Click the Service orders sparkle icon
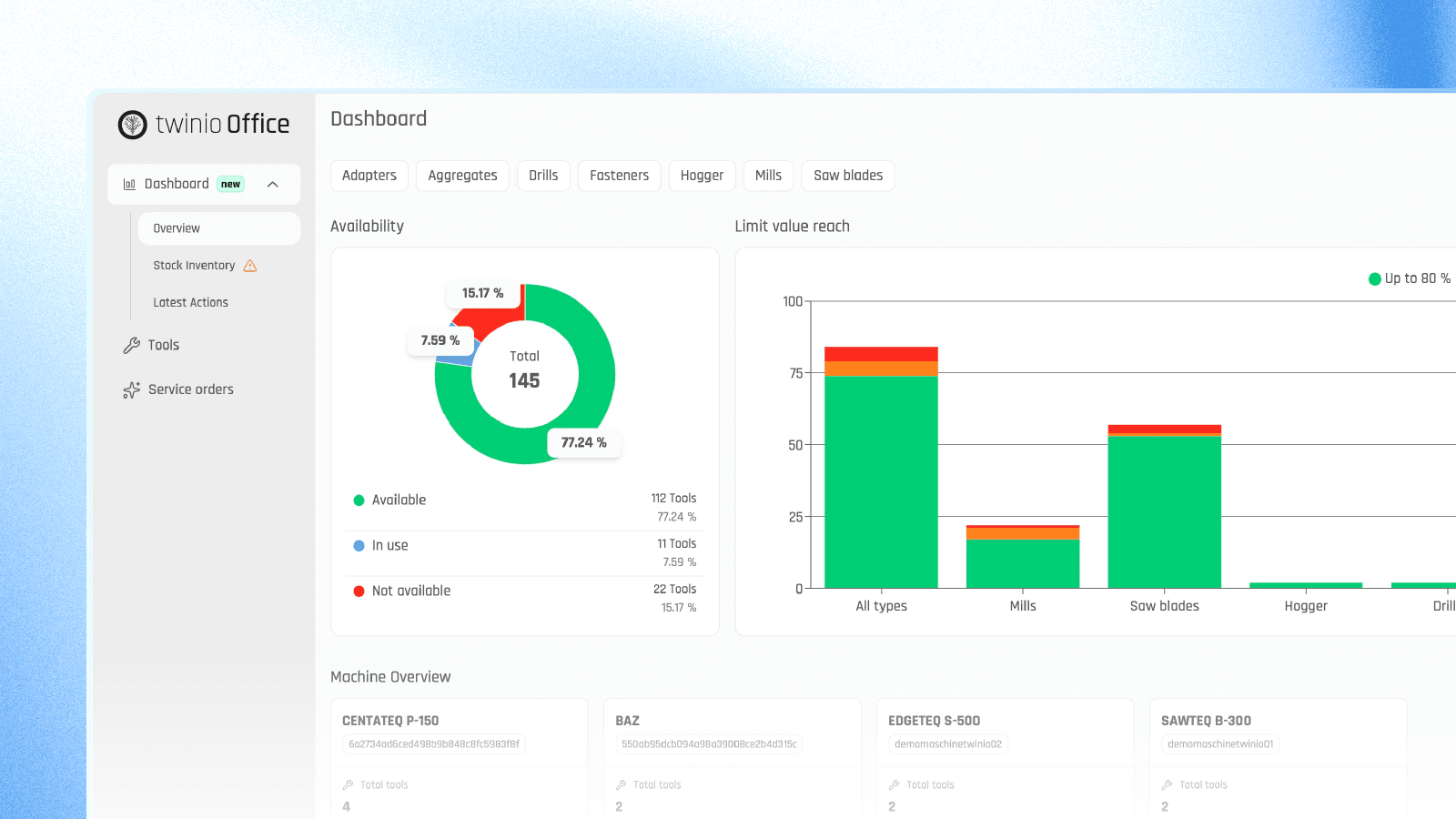Viewport: 1456px width, 819px height. click(131, 390)
